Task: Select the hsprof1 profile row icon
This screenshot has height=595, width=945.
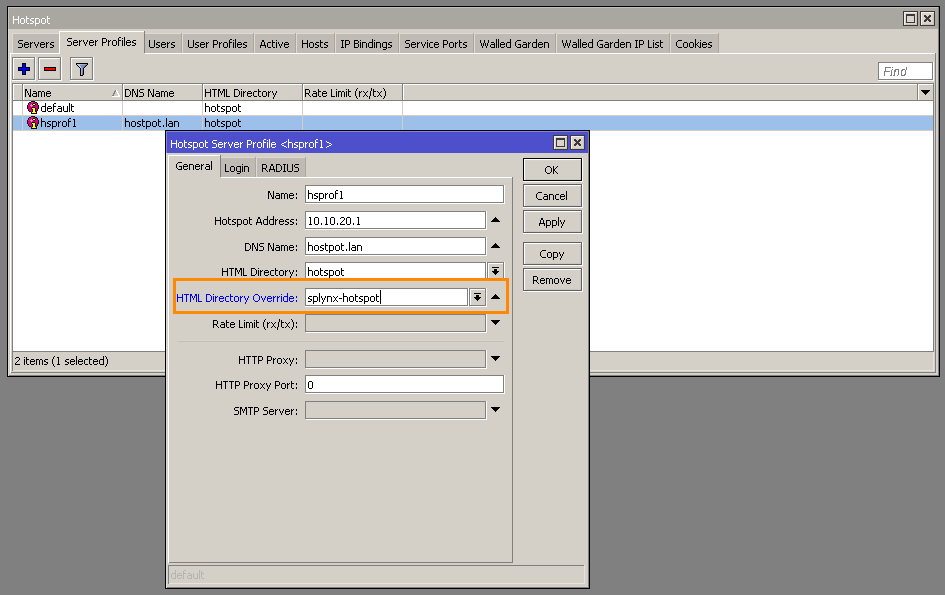Action: coord(33,123)
